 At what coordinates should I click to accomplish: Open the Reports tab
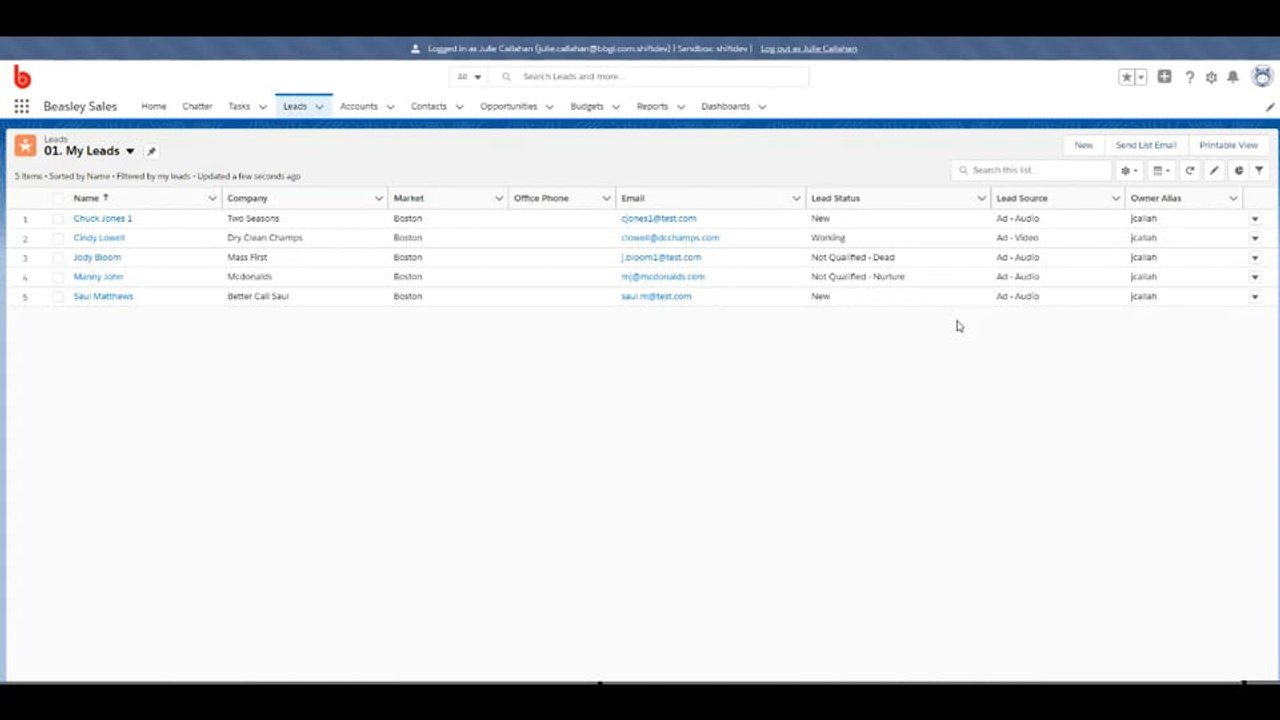tap(652, 106)
